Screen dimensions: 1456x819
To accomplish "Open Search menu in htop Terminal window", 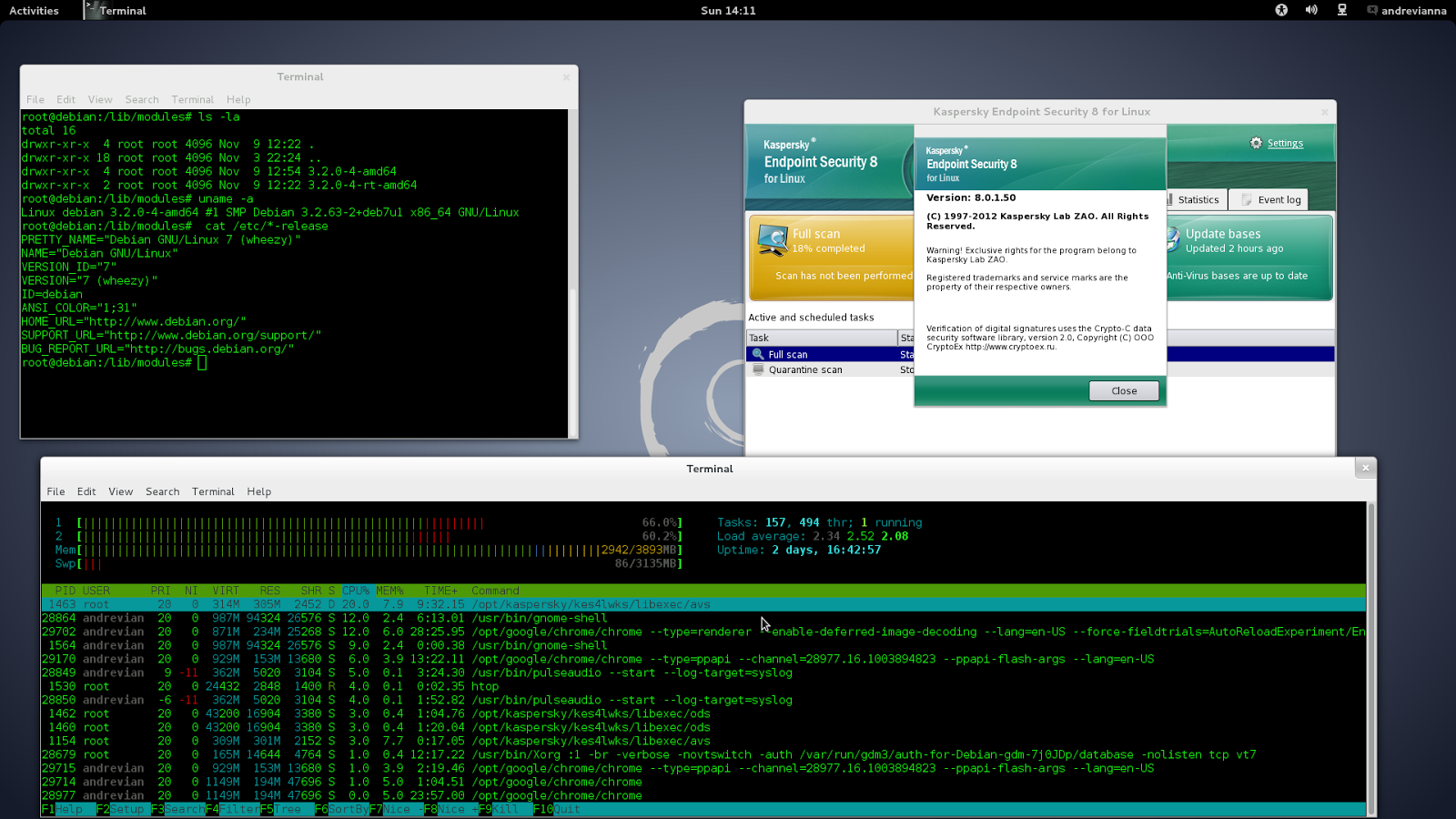I will [x=163, y=491].
